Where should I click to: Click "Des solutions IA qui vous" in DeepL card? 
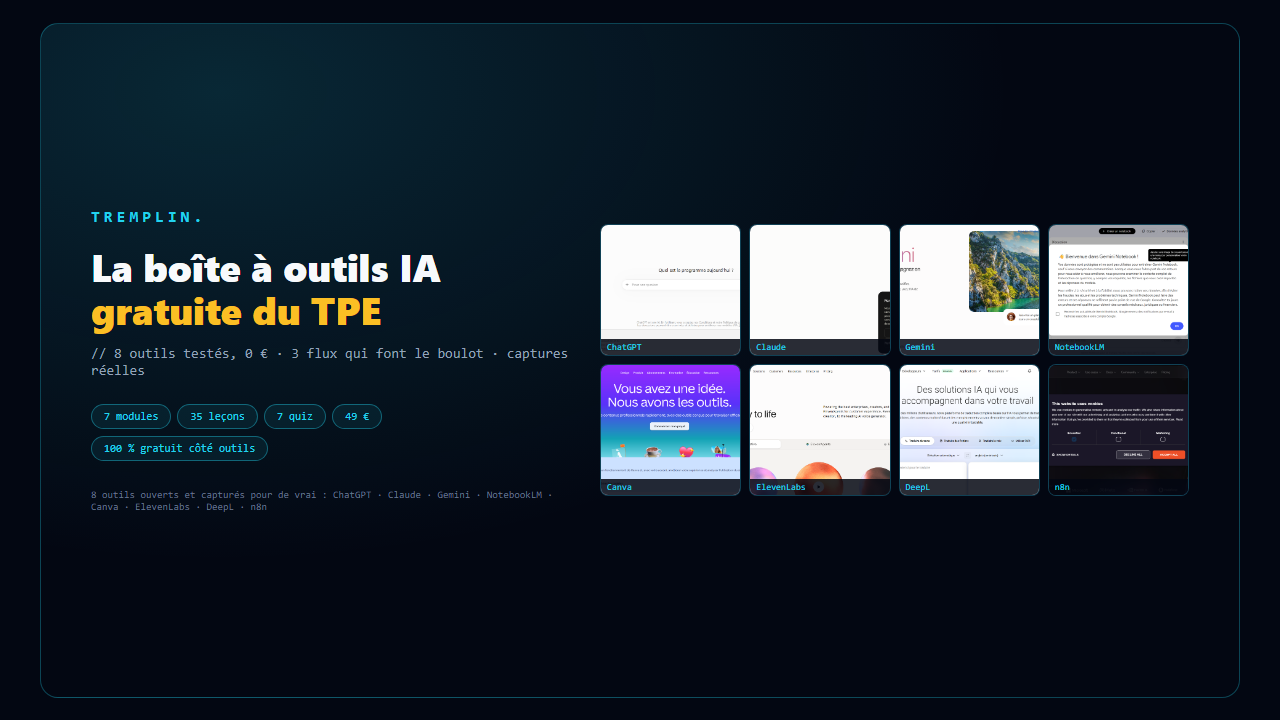(x=969, y=390)
